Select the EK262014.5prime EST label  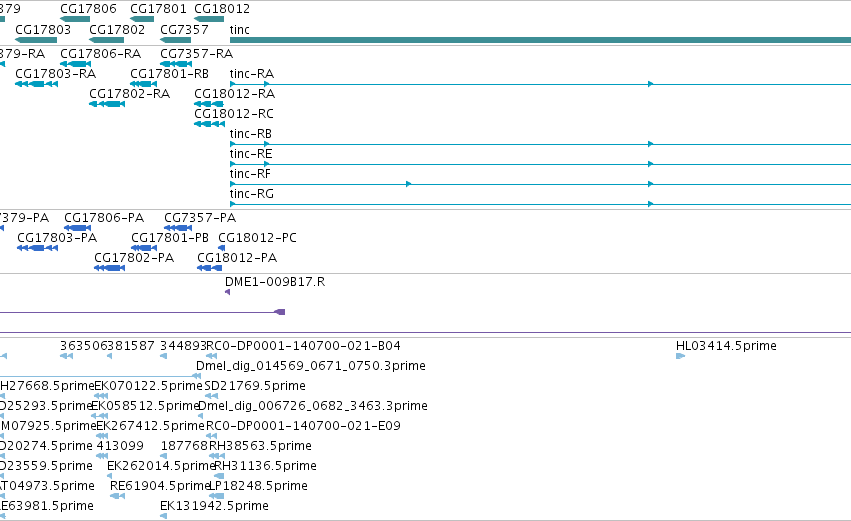point(161,467)
